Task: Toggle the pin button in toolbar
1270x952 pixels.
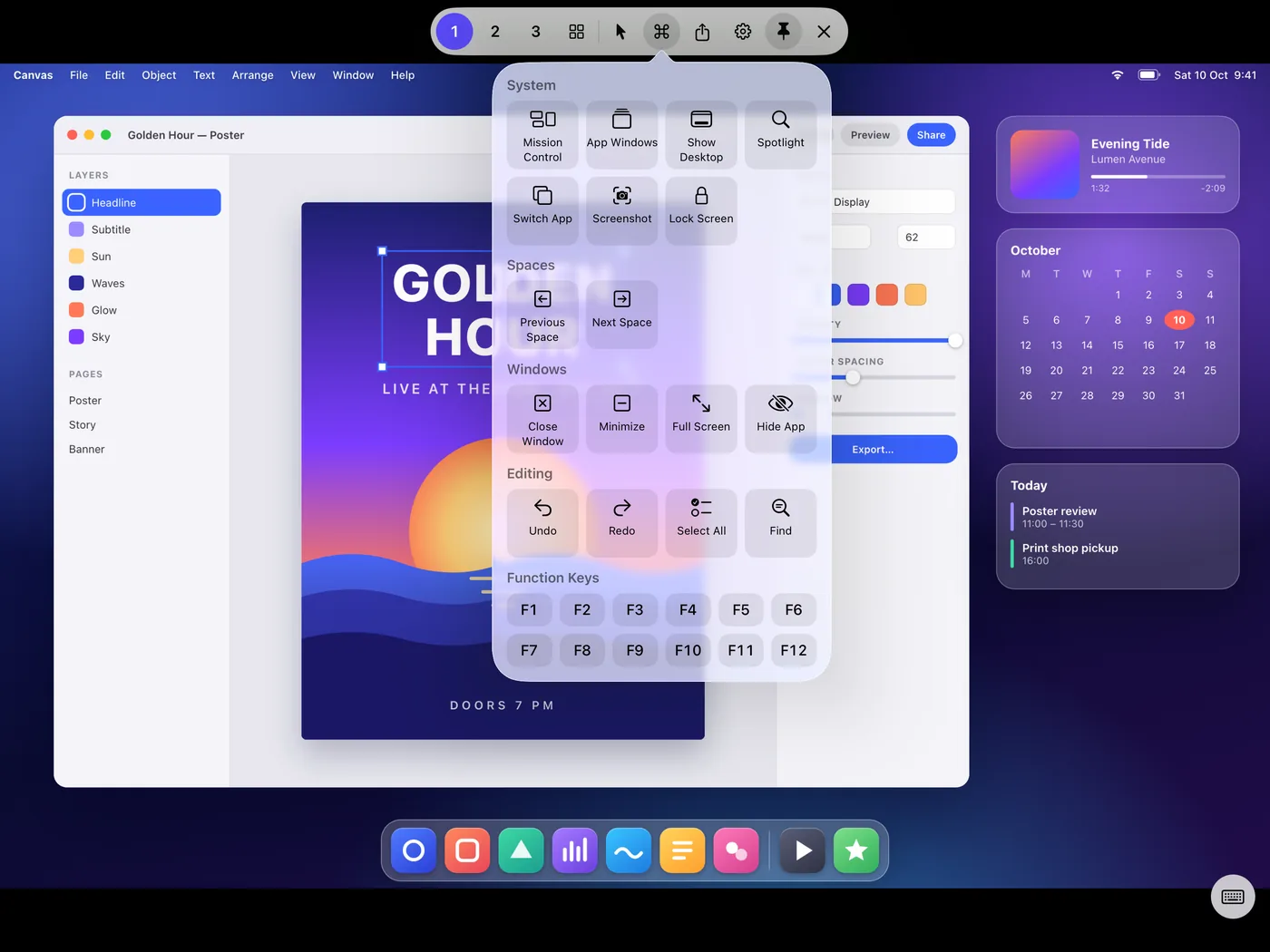Action: 784,32
